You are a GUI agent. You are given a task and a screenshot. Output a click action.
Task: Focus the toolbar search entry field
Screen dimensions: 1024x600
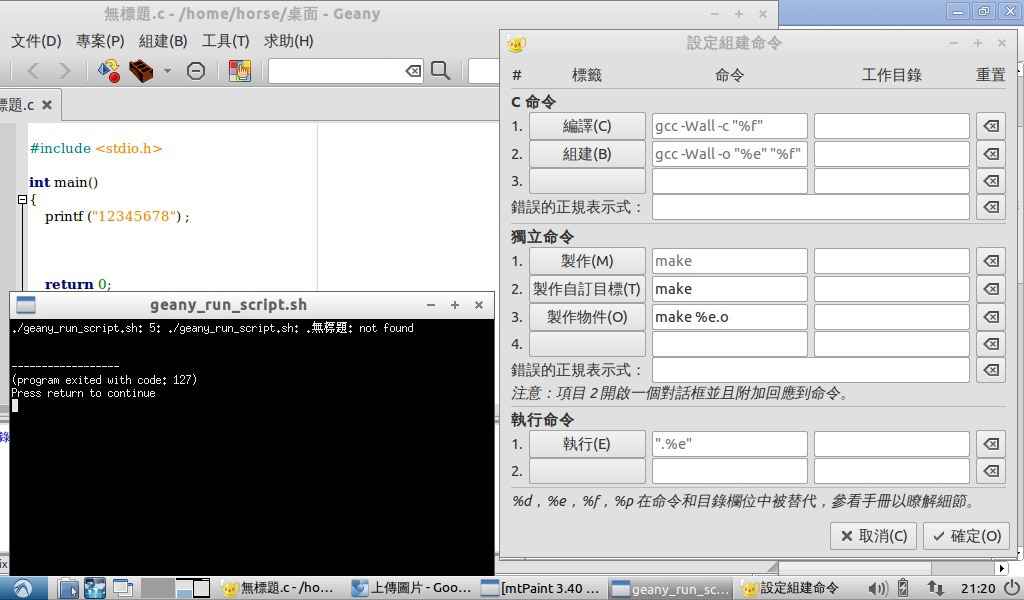click(x=336, y=71)
